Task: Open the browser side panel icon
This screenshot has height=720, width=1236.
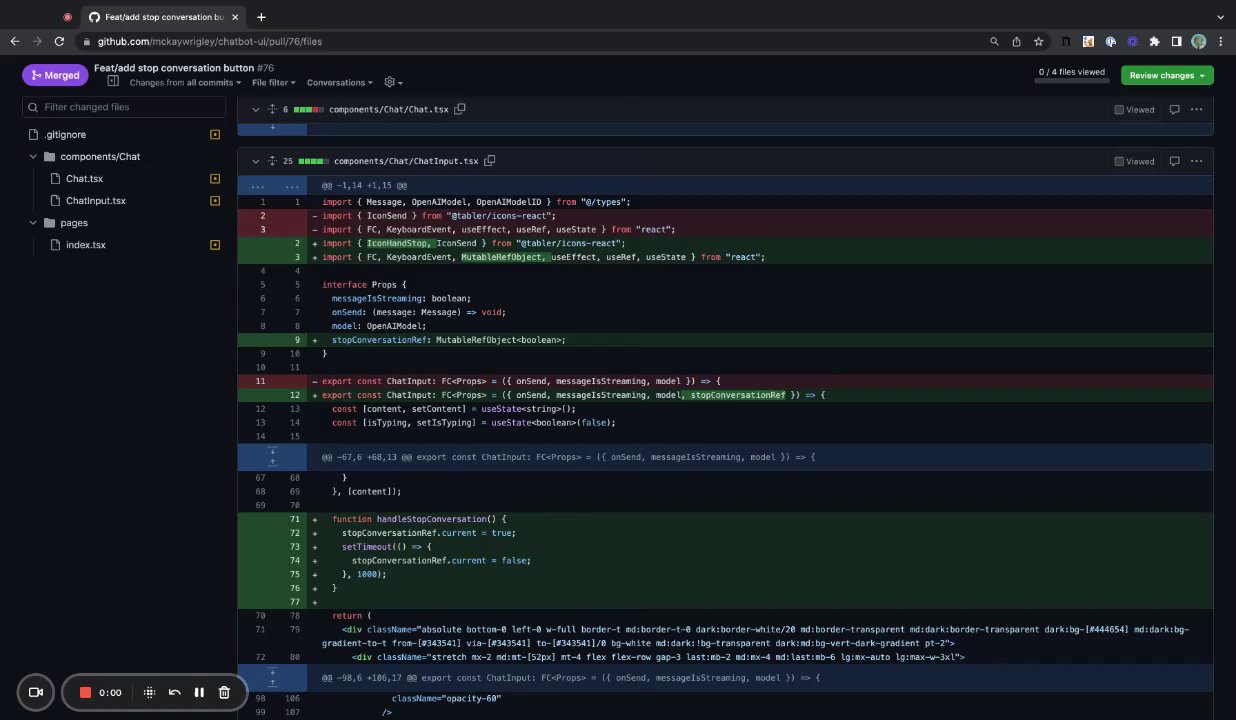Action: 1176,41
